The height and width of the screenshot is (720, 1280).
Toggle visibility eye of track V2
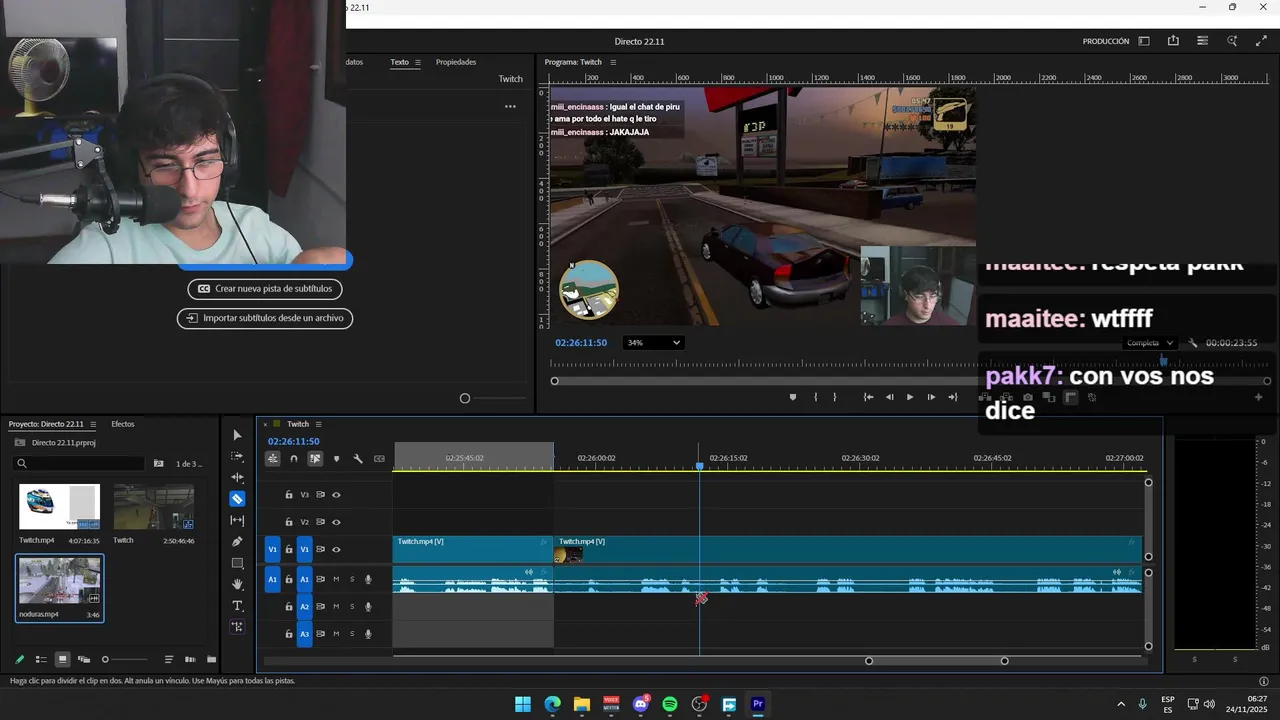(x=336, y=522)
